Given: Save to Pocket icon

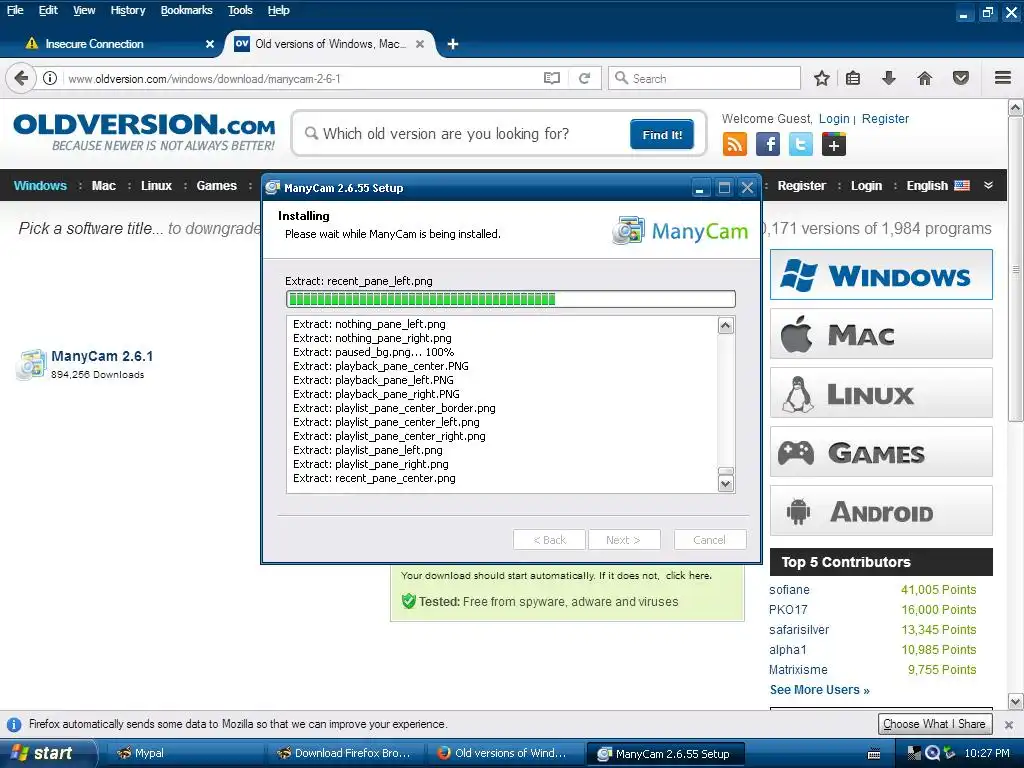Looking at the screenshot, I should point(961,78).
